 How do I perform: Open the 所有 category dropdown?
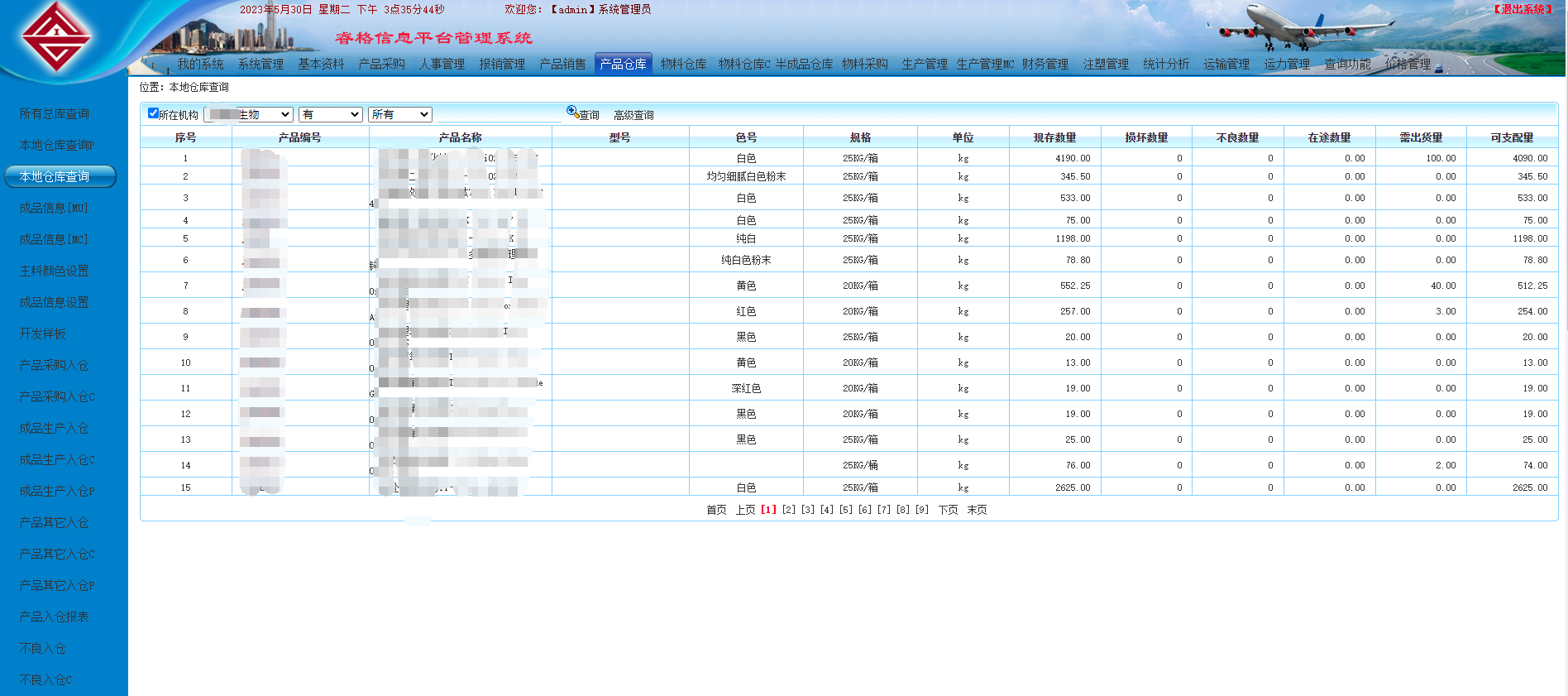click(x=400, y=115)
